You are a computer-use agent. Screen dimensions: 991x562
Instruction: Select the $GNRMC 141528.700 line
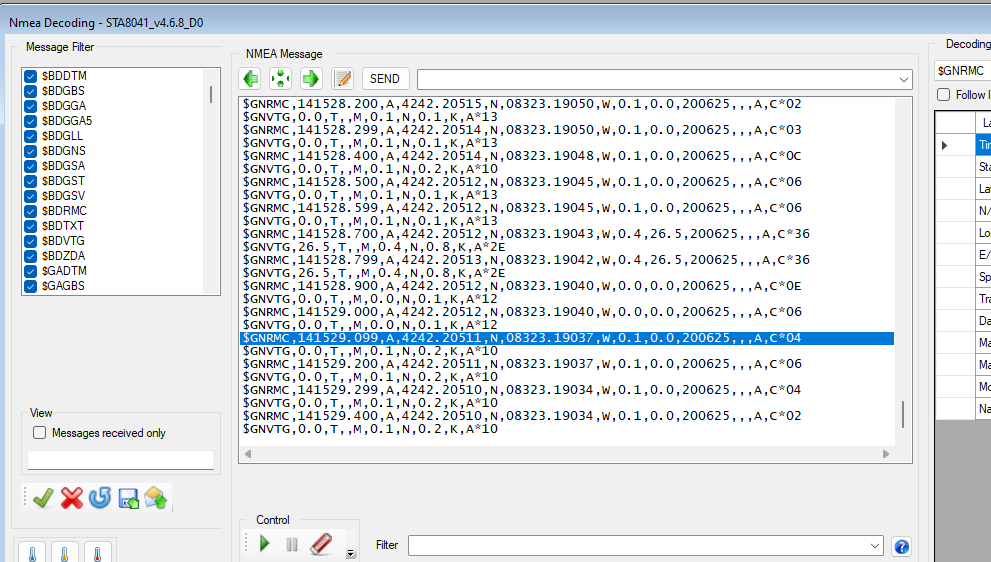tap(526, 234)
